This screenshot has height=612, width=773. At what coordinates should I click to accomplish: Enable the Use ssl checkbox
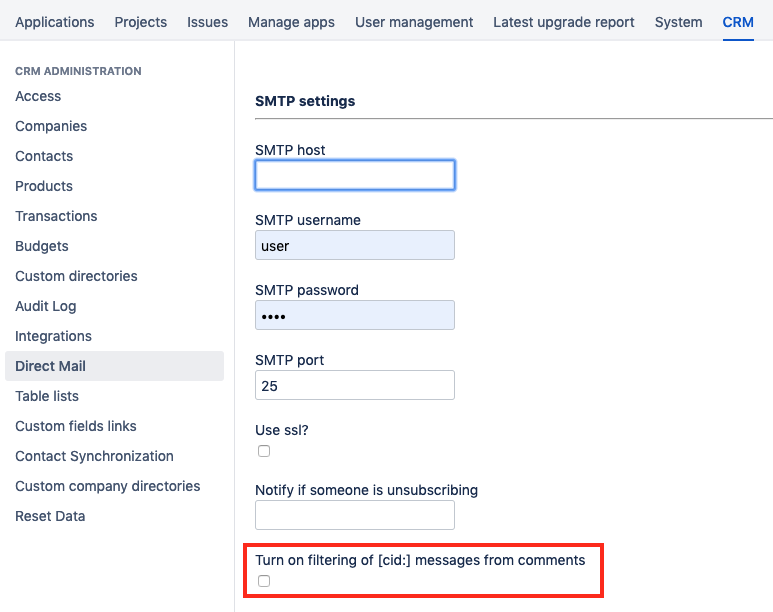(x=264, y=451)
